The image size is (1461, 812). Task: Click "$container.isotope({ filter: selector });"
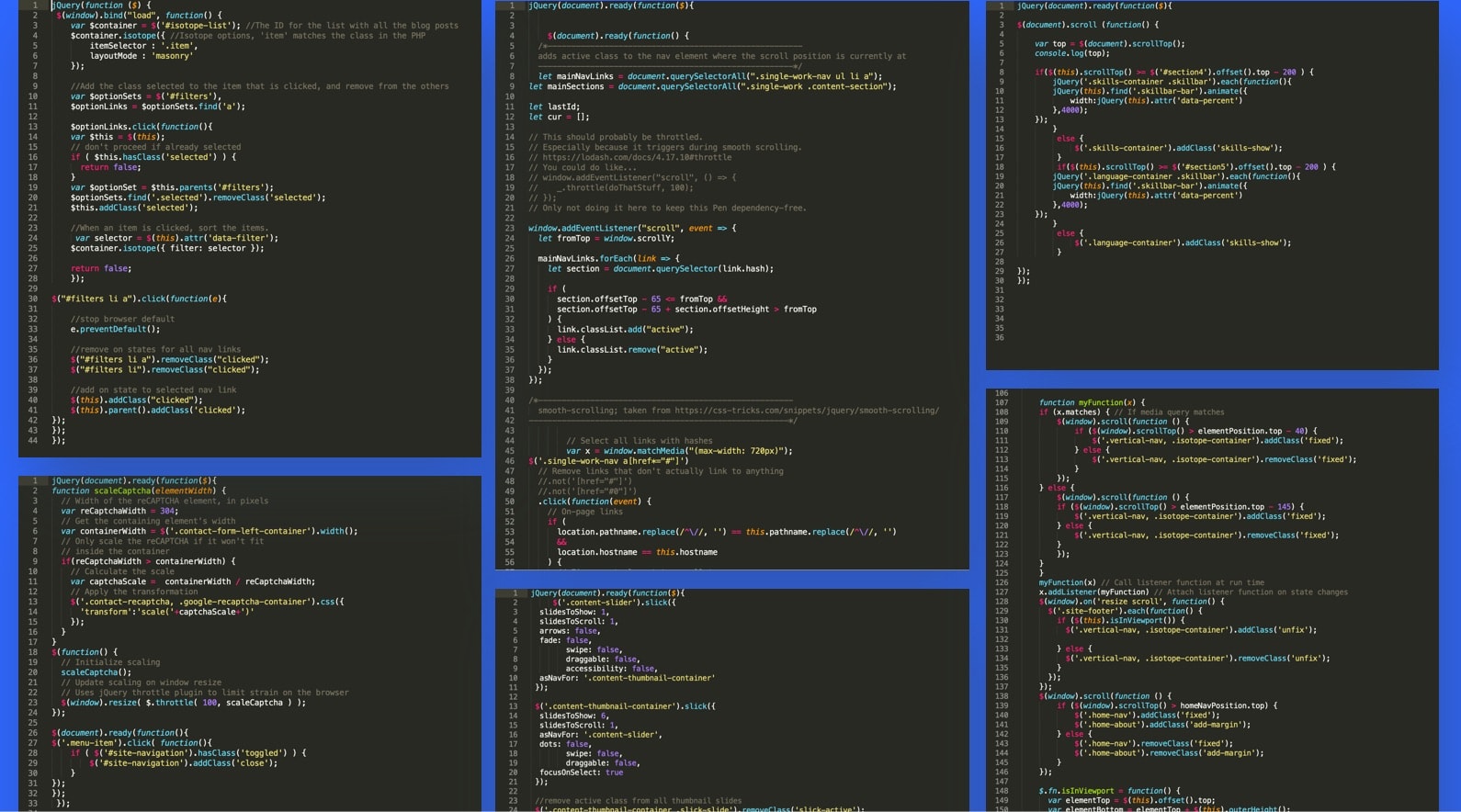point(167,248)
